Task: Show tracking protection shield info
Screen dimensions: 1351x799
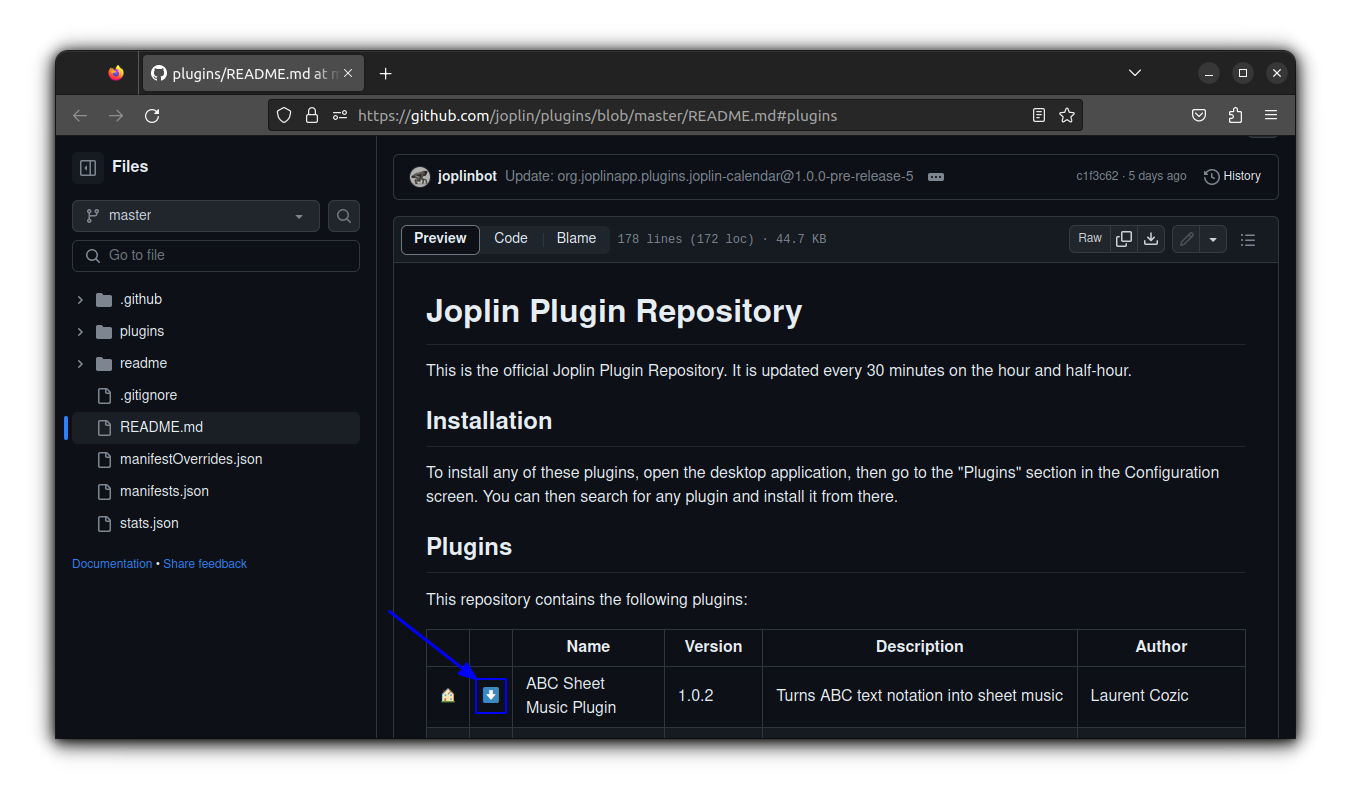Action: tap(284, 115)
